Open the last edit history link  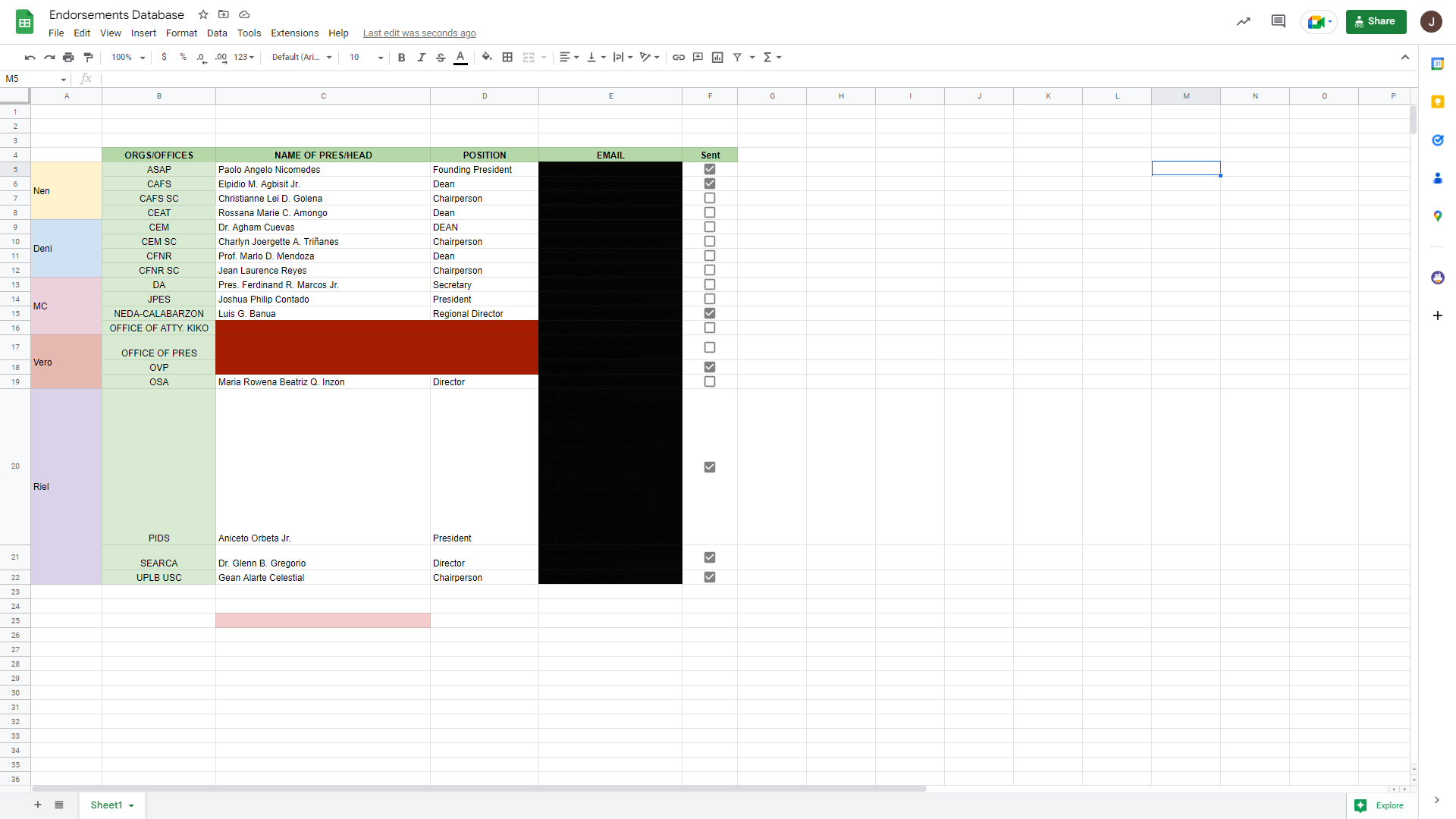[x=419, y=33]
